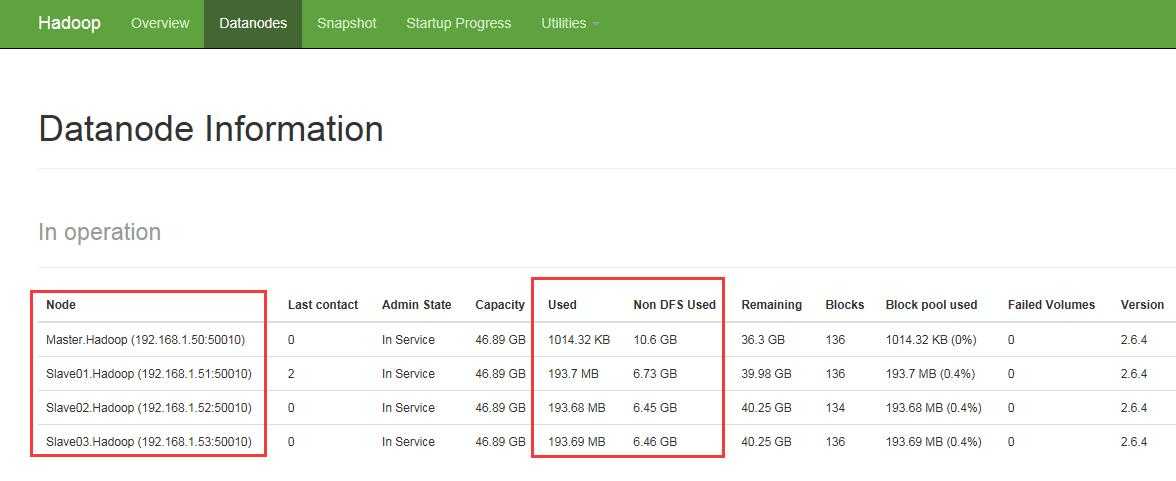Click the 1014.32 KB used value for Master
The height and width of the screenshot is (481, 1176).
578,340
